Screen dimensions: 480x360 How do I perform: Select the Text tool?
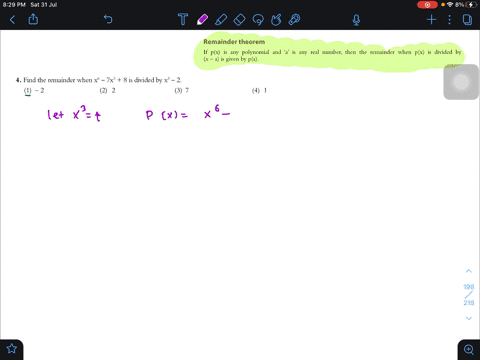[183, 19]
